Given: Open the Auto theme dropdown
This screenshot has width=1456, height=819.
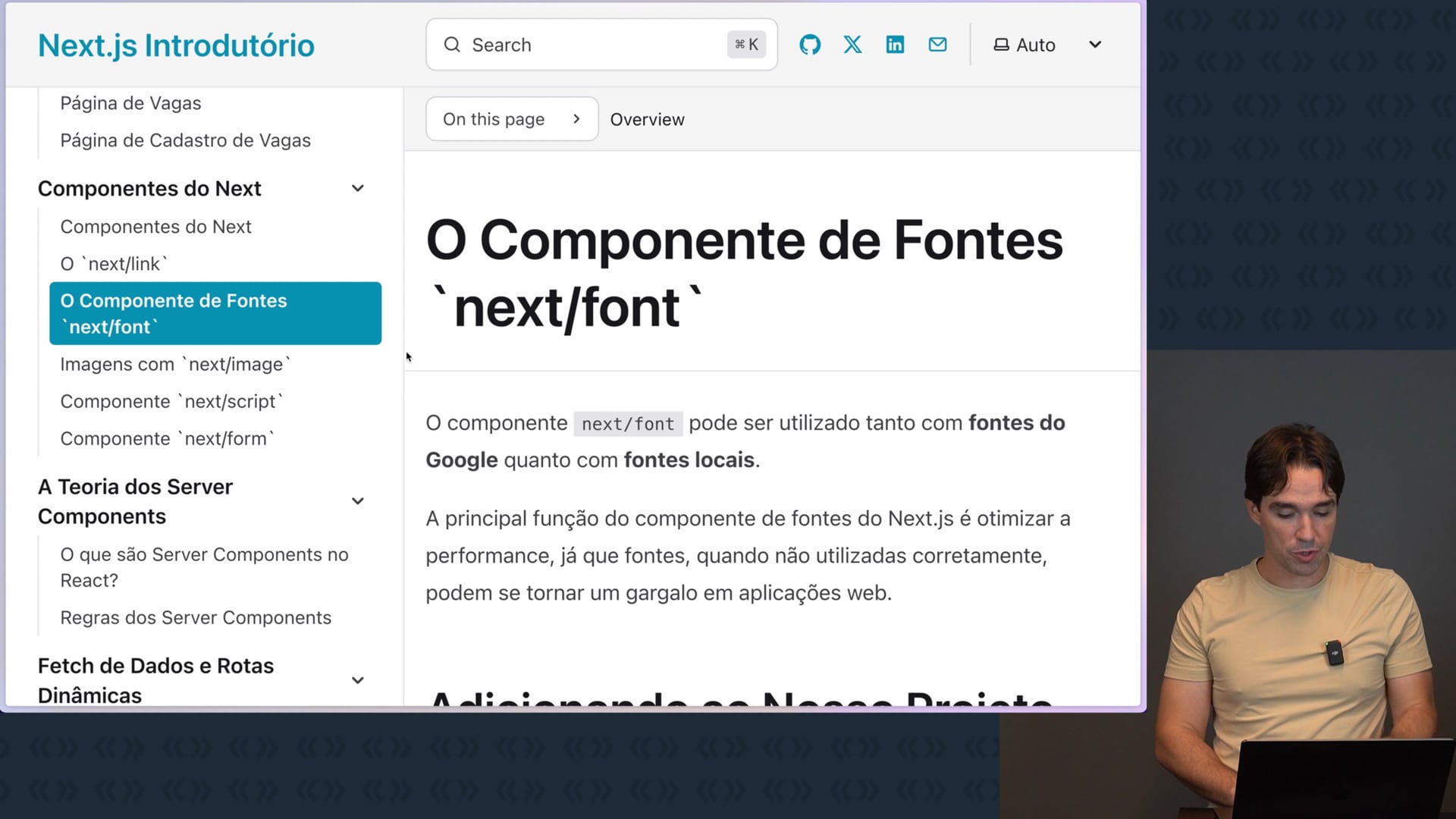Looking at the screenshot, I should click(x=1094, y=45).
